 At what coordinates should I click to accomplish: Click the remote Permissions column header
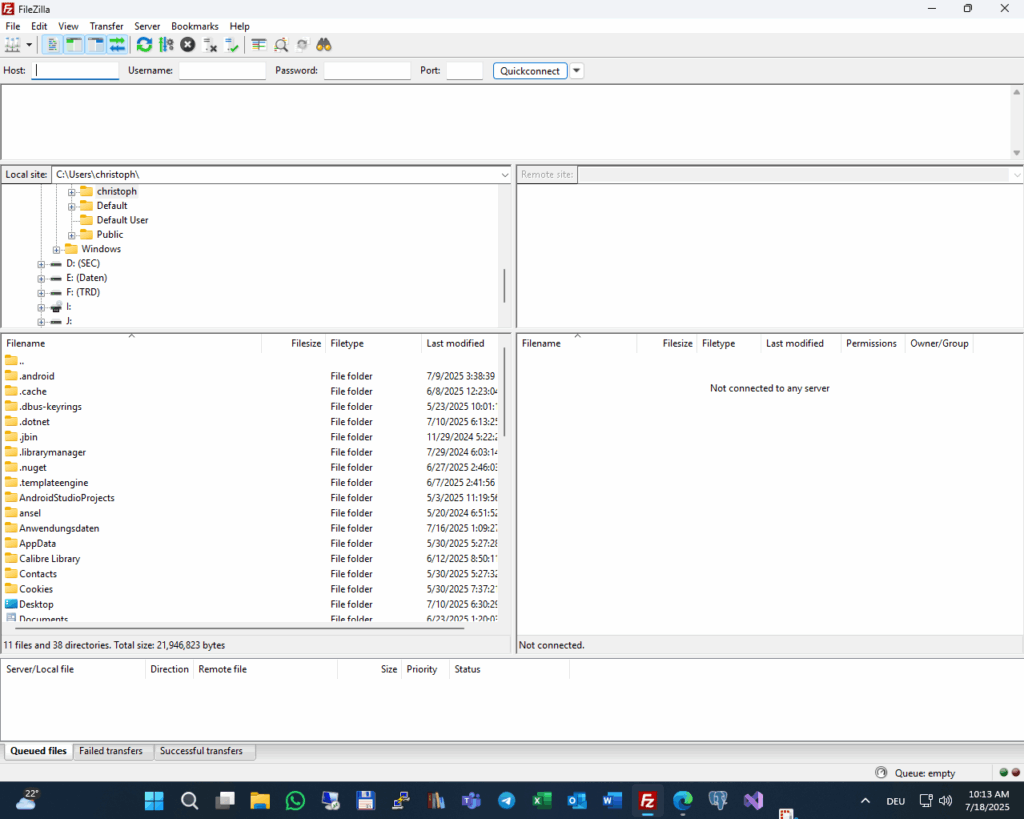point(871,344)
